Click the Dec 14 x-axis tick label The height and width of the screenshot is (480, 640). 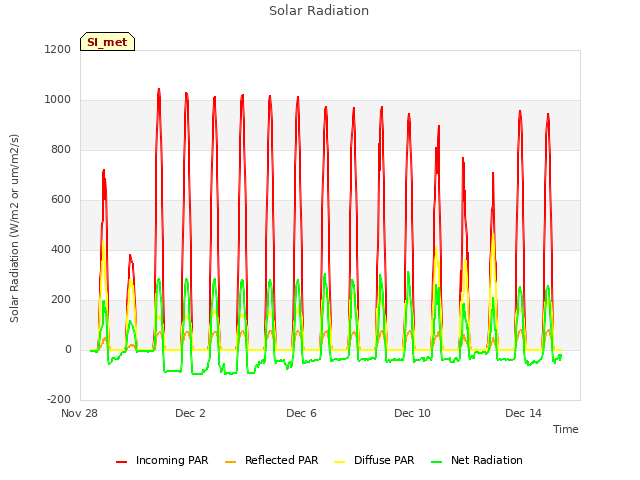(523, 413)
